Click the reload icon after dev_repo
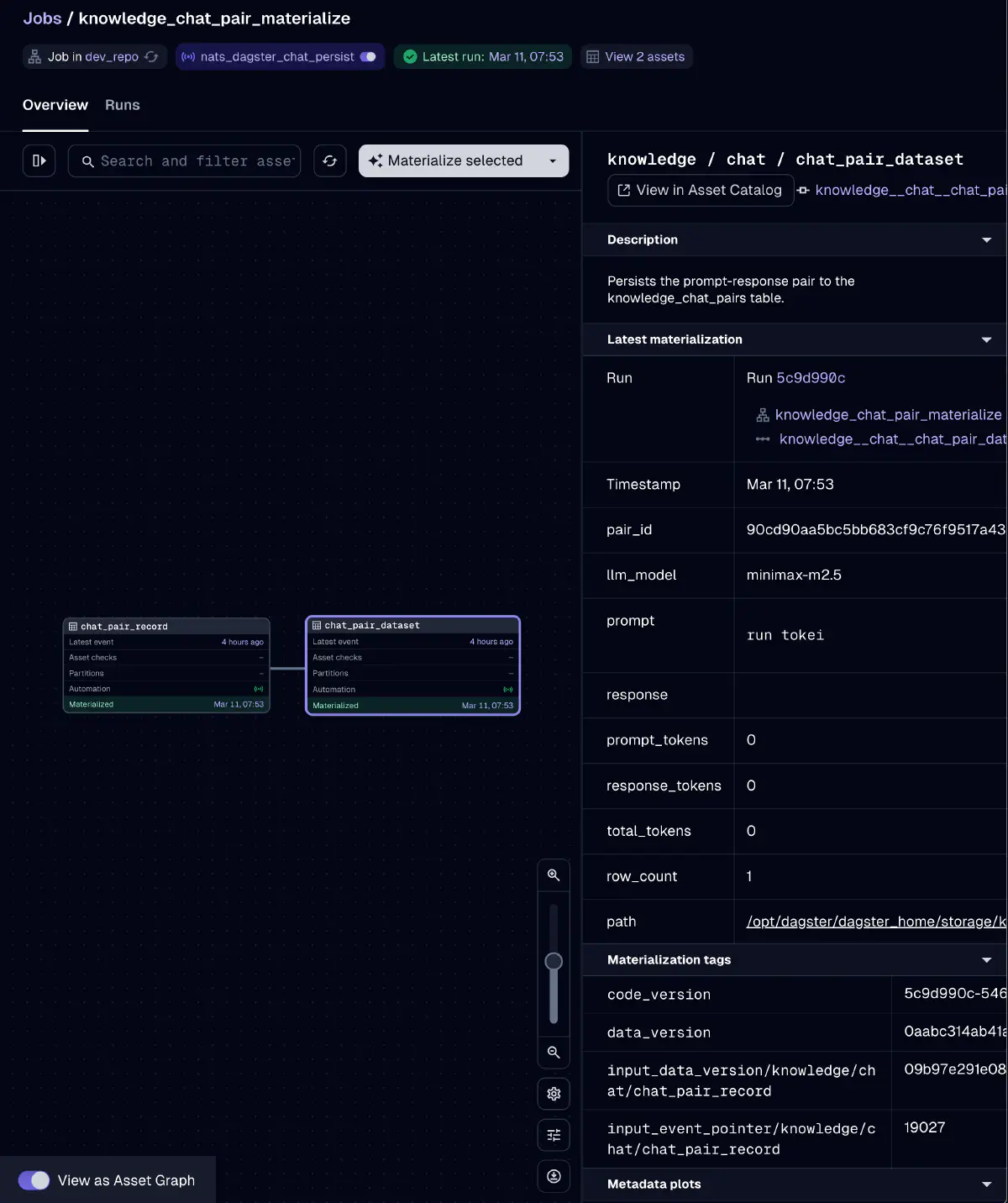1008x1203 pixels. [x=151, y=57]
